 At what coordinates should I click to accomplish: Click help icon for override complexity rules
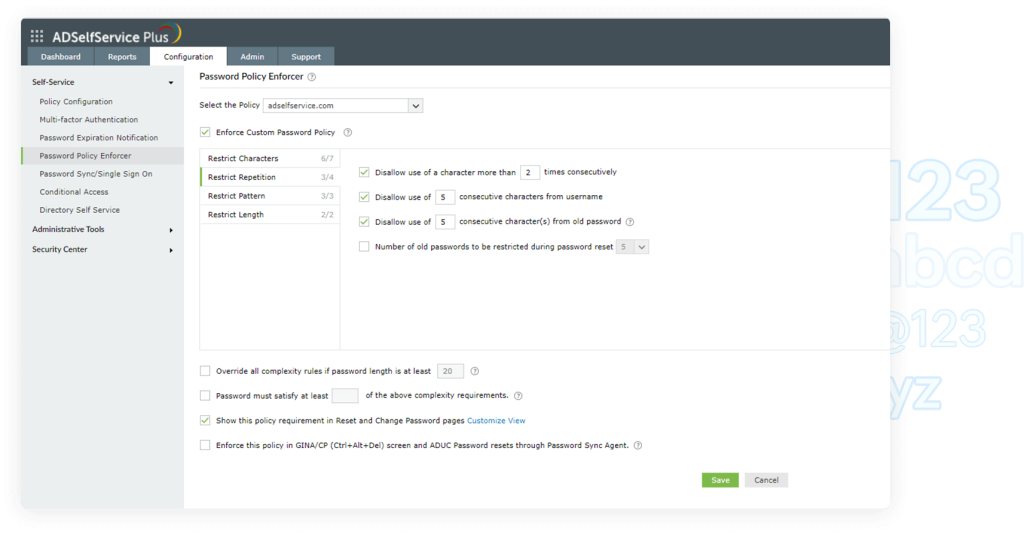tap(474, 371)
